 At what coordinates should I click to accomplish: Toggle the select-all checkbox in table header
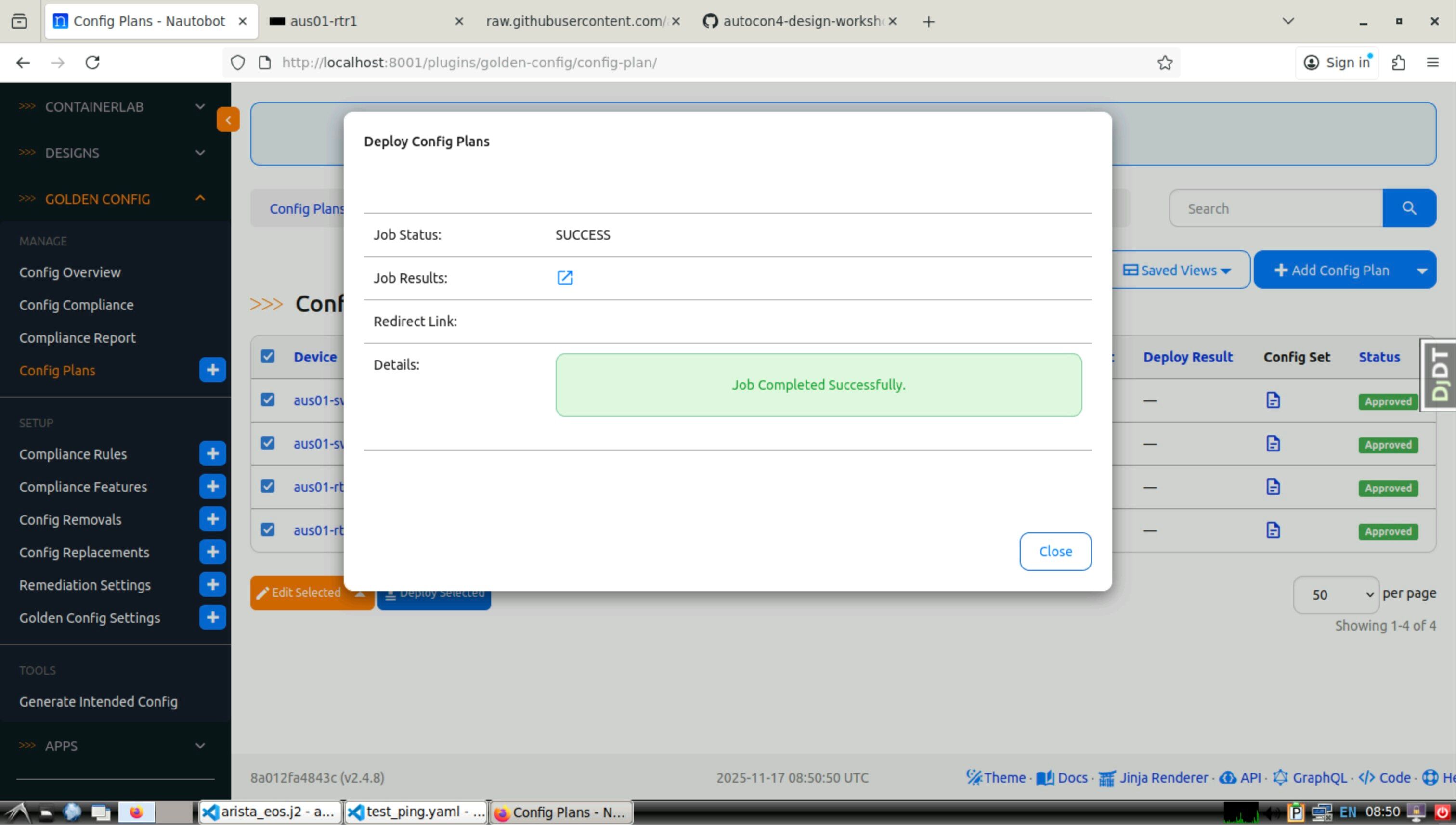(268, 356)
